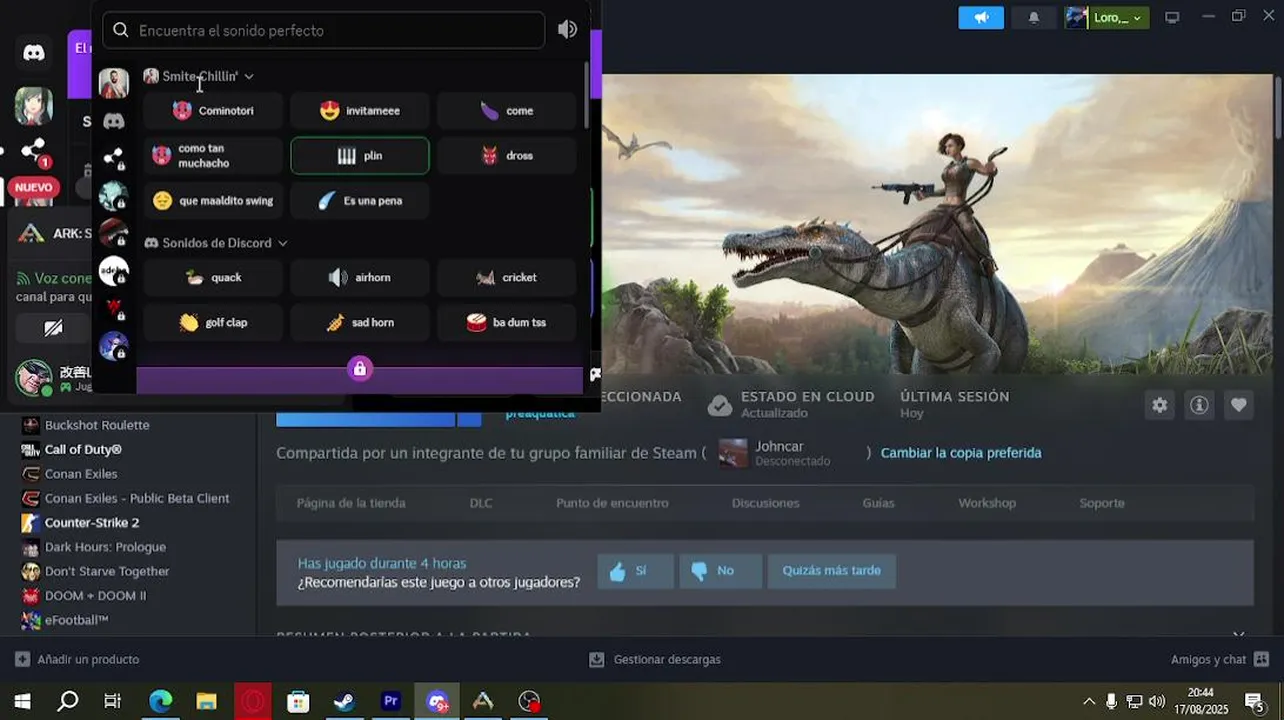
Task: Select Don't Starve Together in library list
Action: pyautogui.click(x=107, y=572)
